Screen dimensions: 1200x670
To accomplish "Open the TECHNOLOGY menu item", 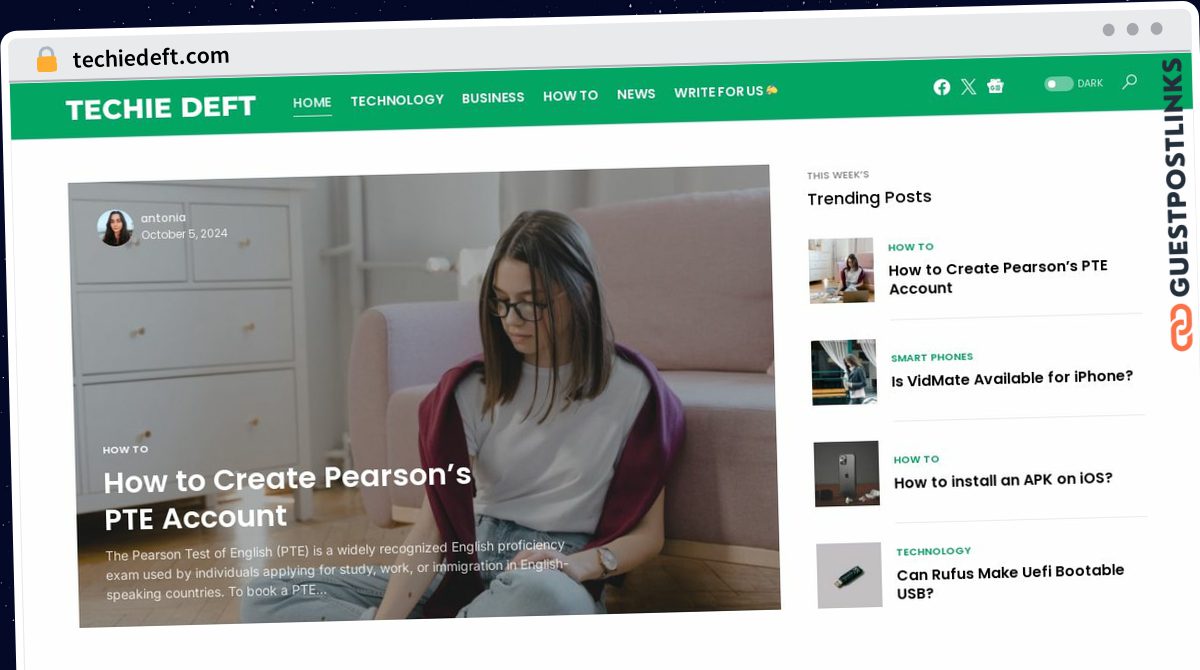I will (397, 100).
